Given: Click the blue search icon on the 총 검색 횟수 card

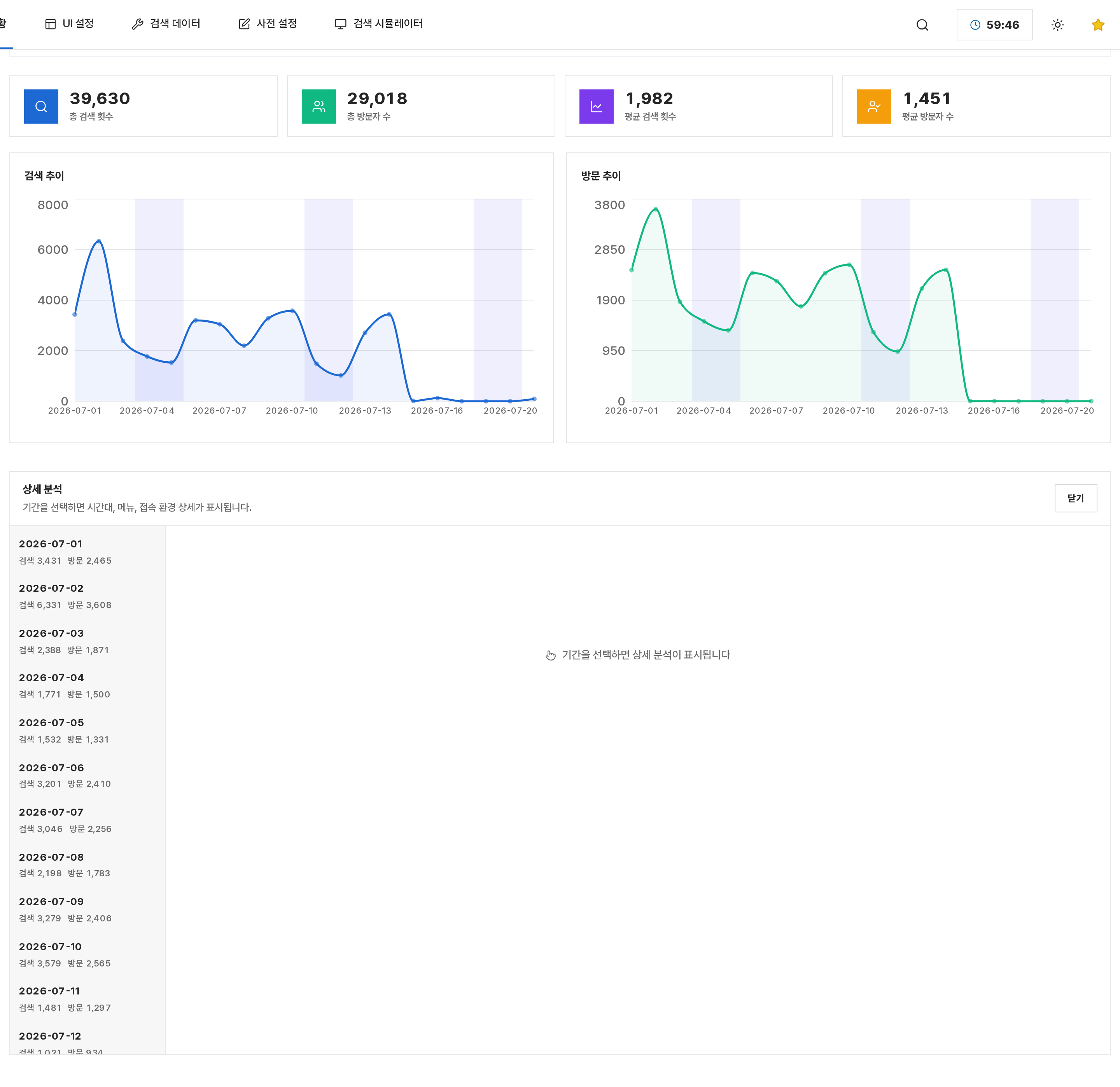Looking at the screenshot, I should tap(41, 106).
